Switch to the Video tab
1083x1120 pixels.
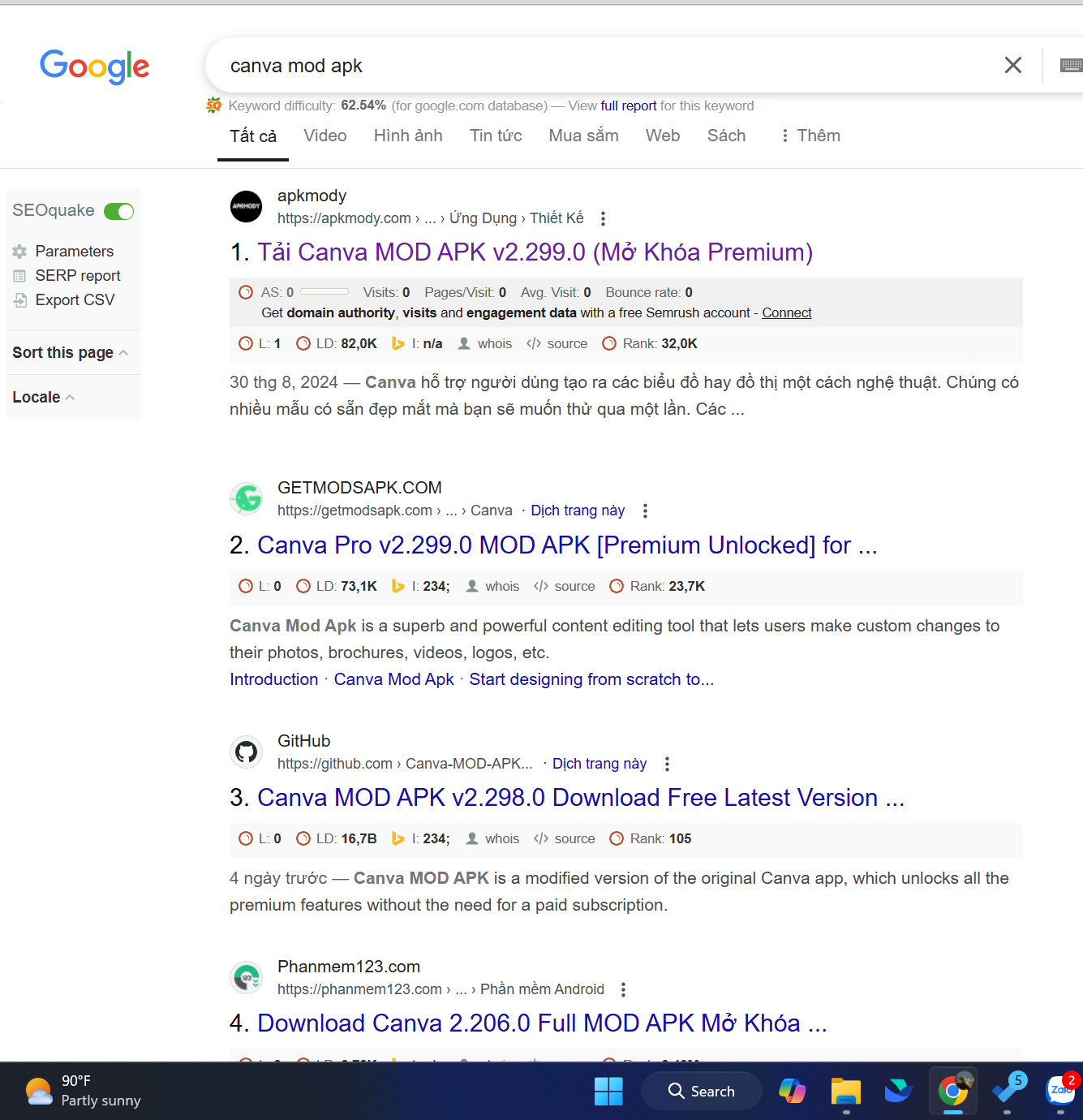324,136
